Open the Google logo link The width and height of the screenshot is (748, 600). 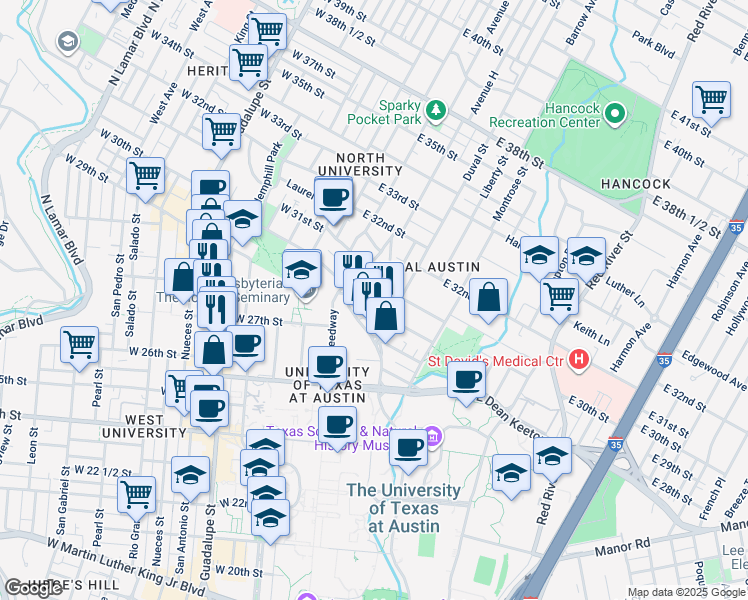click(x=33, y=589)
